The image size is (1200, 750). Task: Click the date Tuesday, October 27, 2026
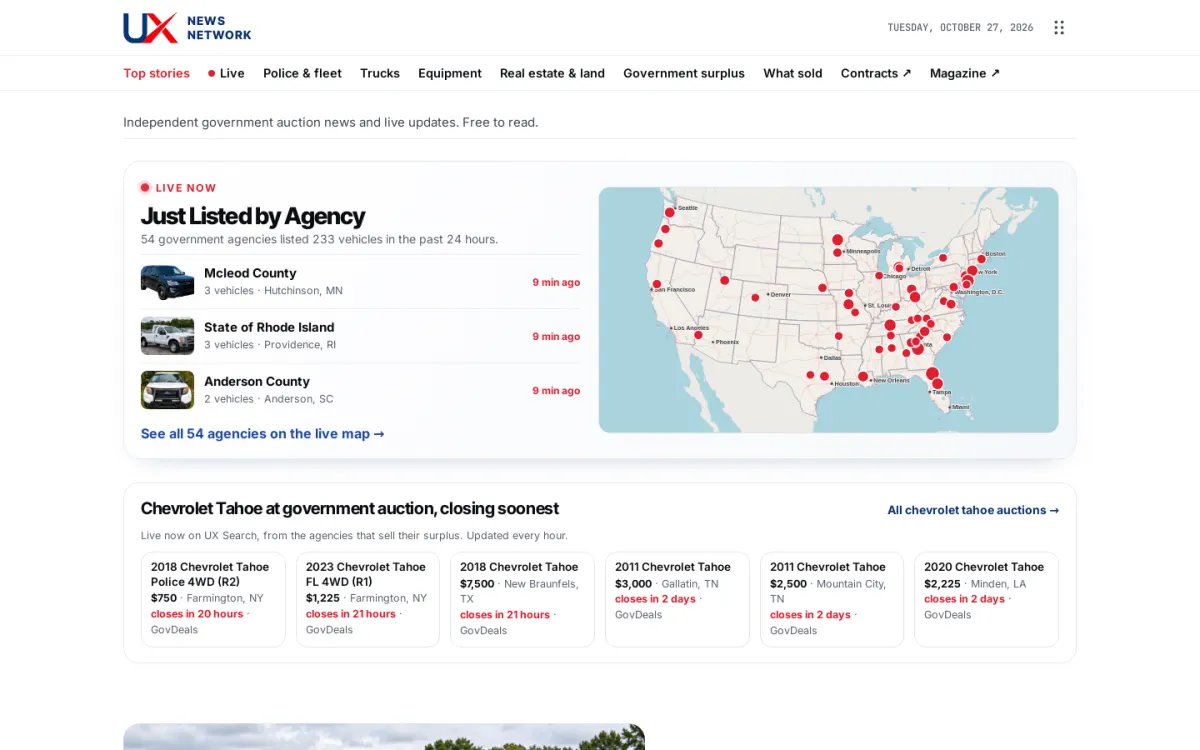click(960, 28)
